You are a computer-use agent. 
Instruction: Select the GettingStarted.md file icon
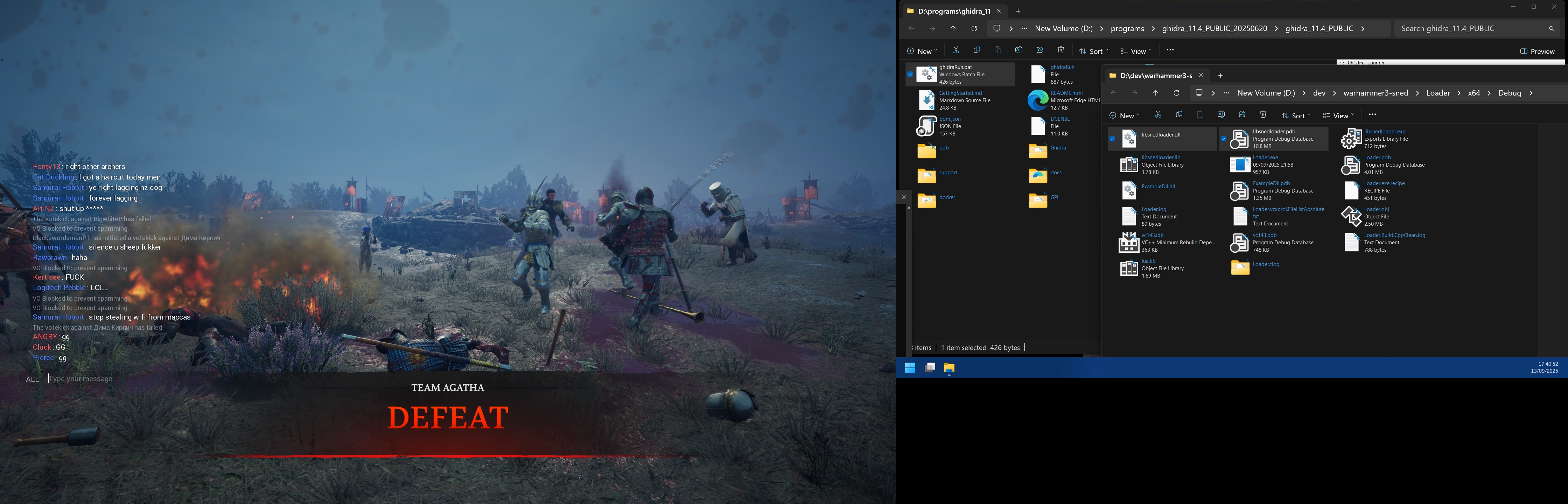pyautogui.click(x=926, y=100)
